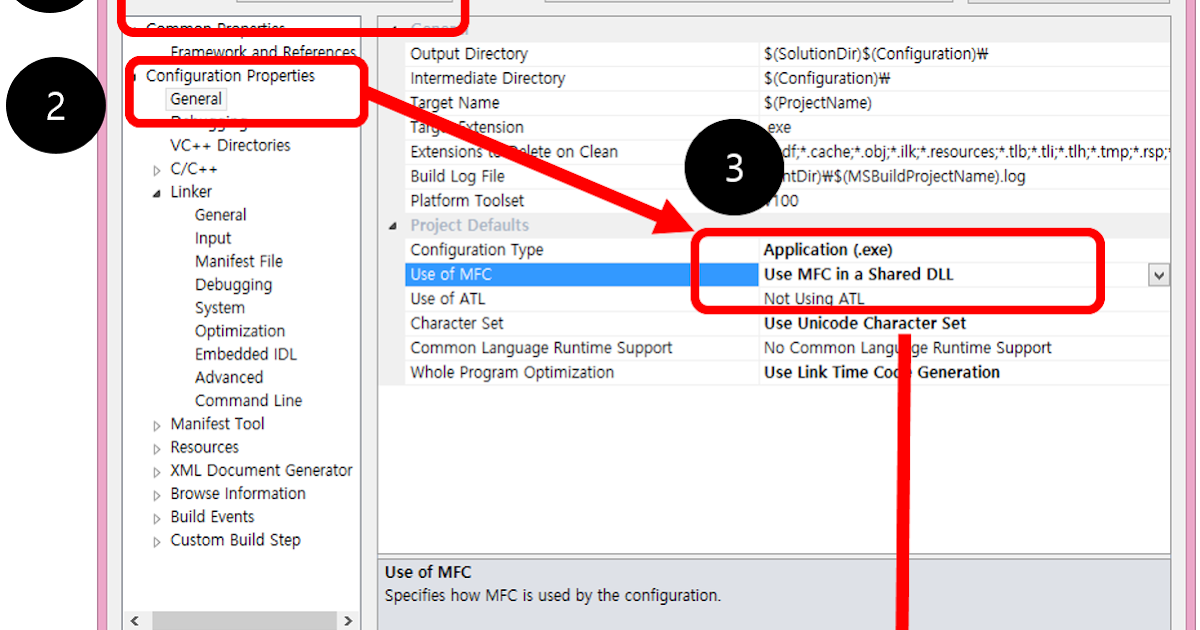Viewport: 1200px width, 630px height.
Task: Expand the Browse Information node
Action: point(157,495)
